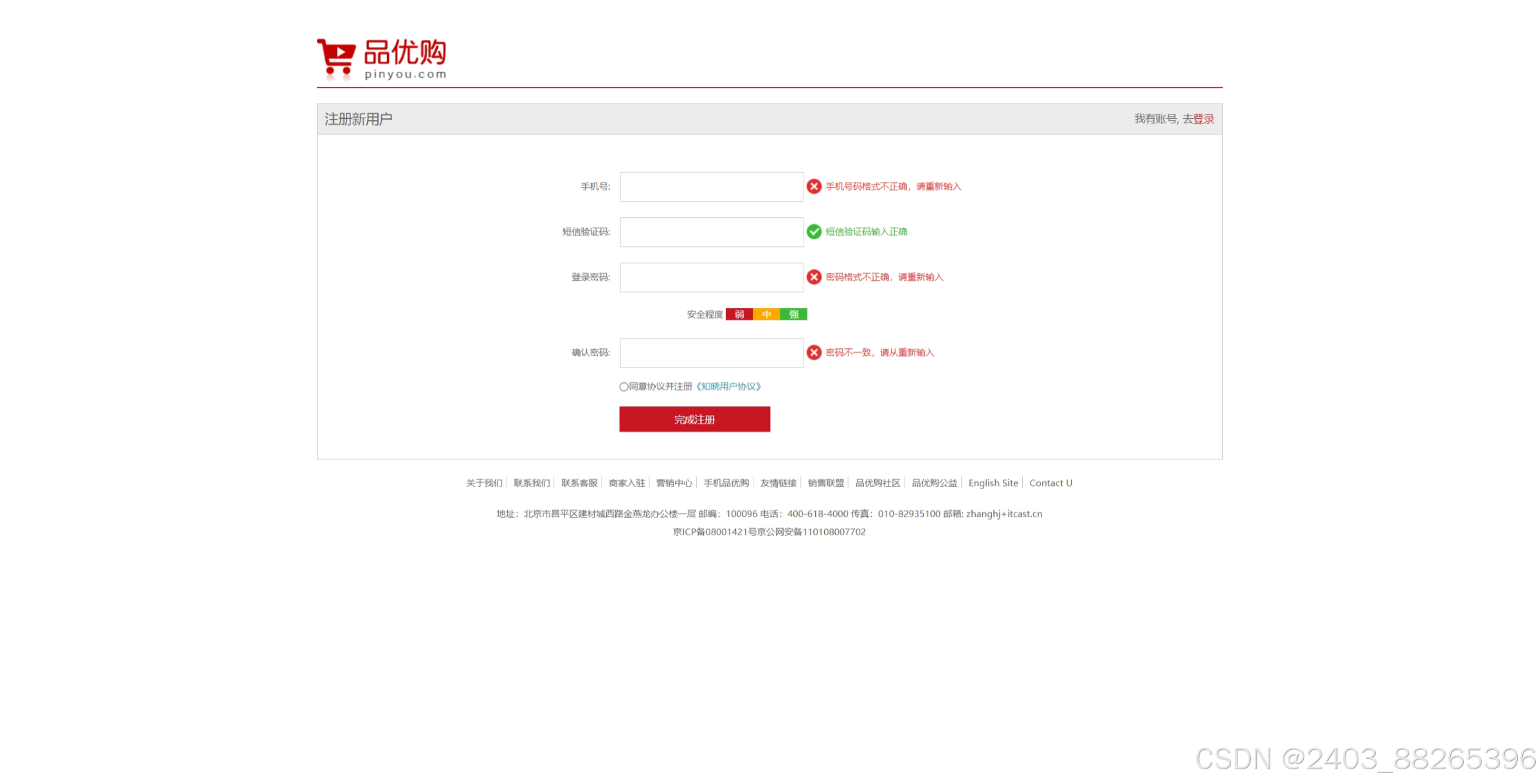Click the green 强 strength swatch
1539x784 pixels.
794,314
